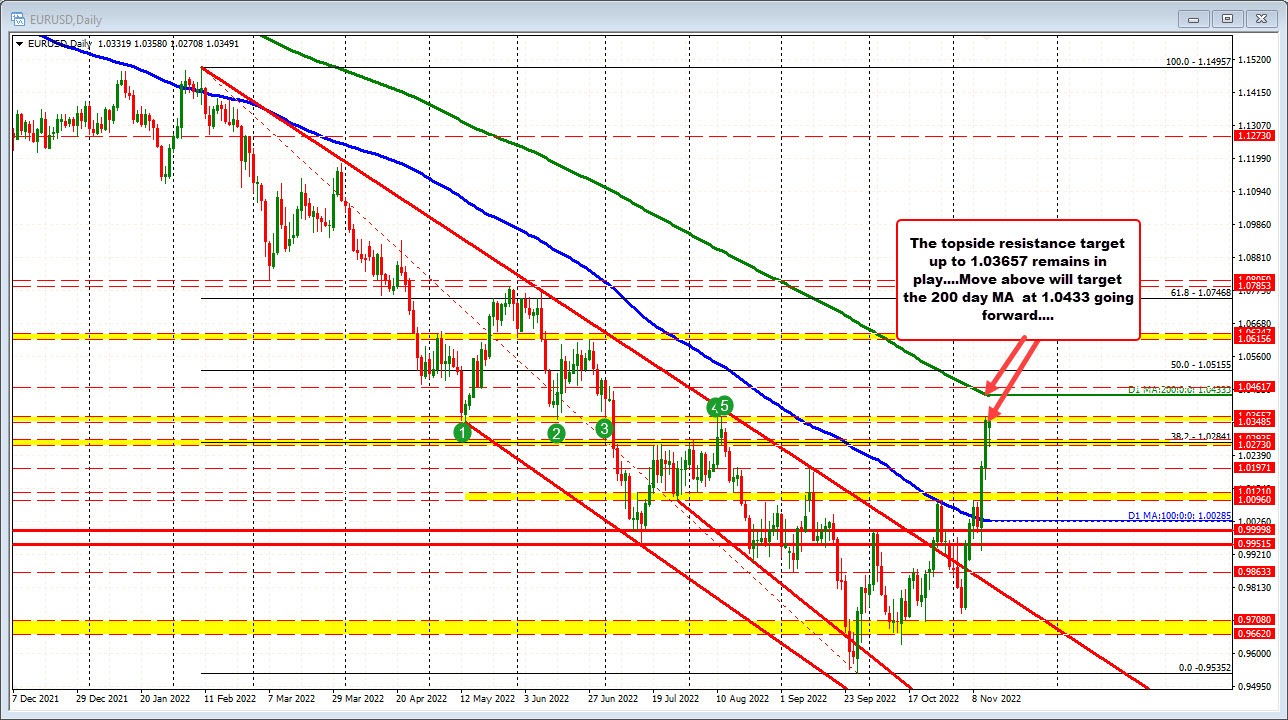Select the green circle marker numbered 1
This screenshot has height=720, width=1288.
(x=462, y=432)
